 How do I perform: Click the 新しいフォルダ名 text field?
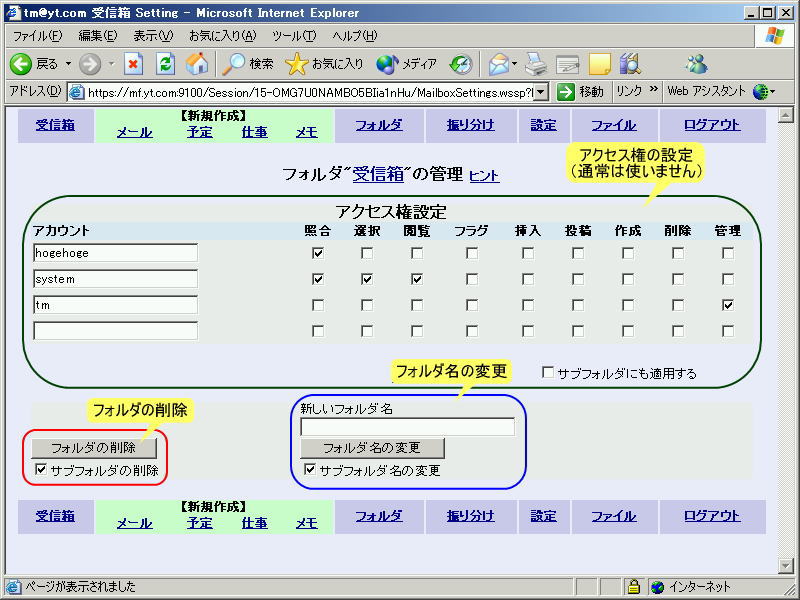(407, 427)
